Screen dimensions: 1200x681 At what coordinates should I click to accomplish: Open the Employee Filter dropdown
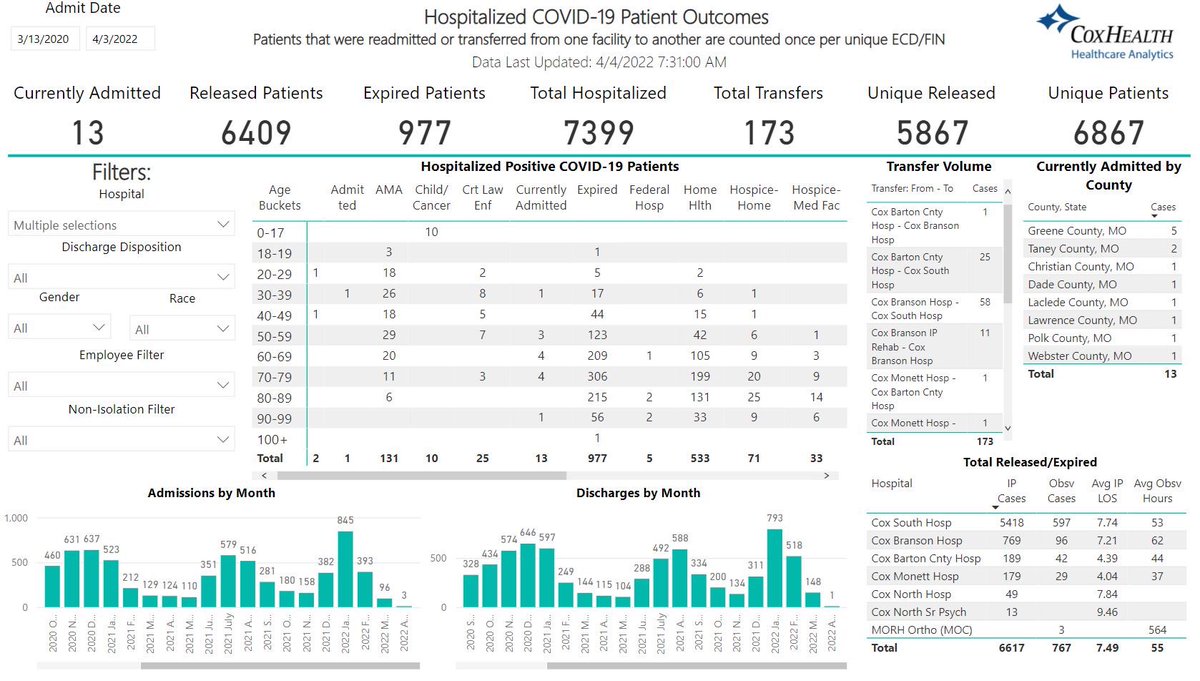point(122,385)
